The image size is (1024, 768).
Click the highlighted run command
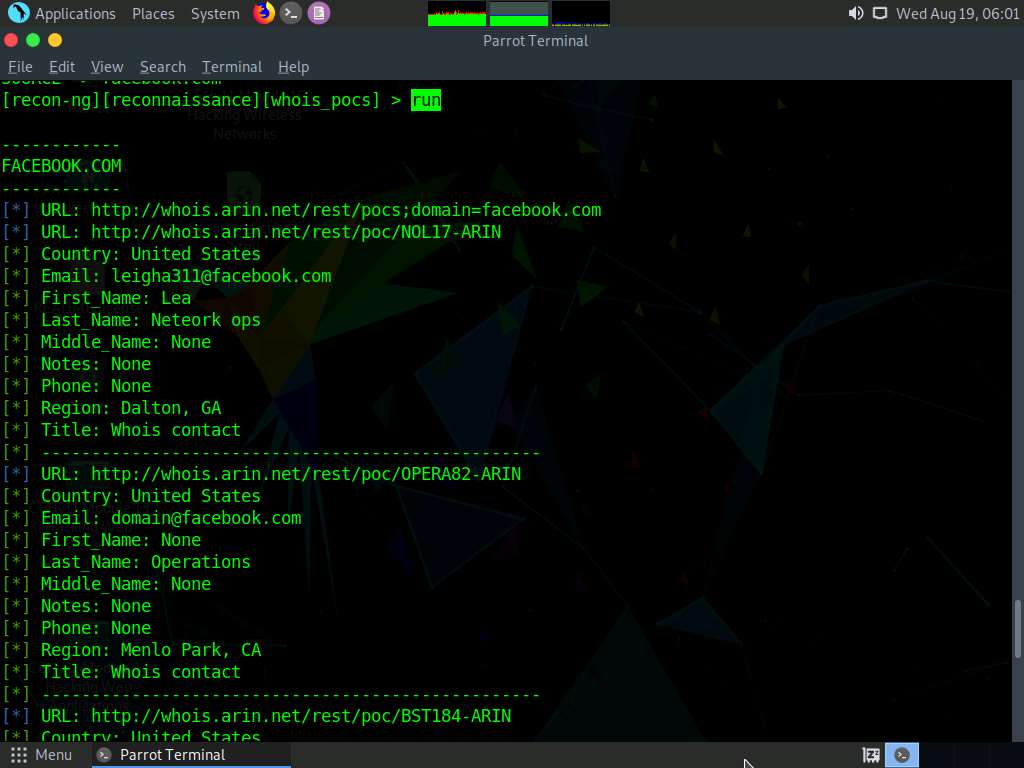tap(426, 100)
